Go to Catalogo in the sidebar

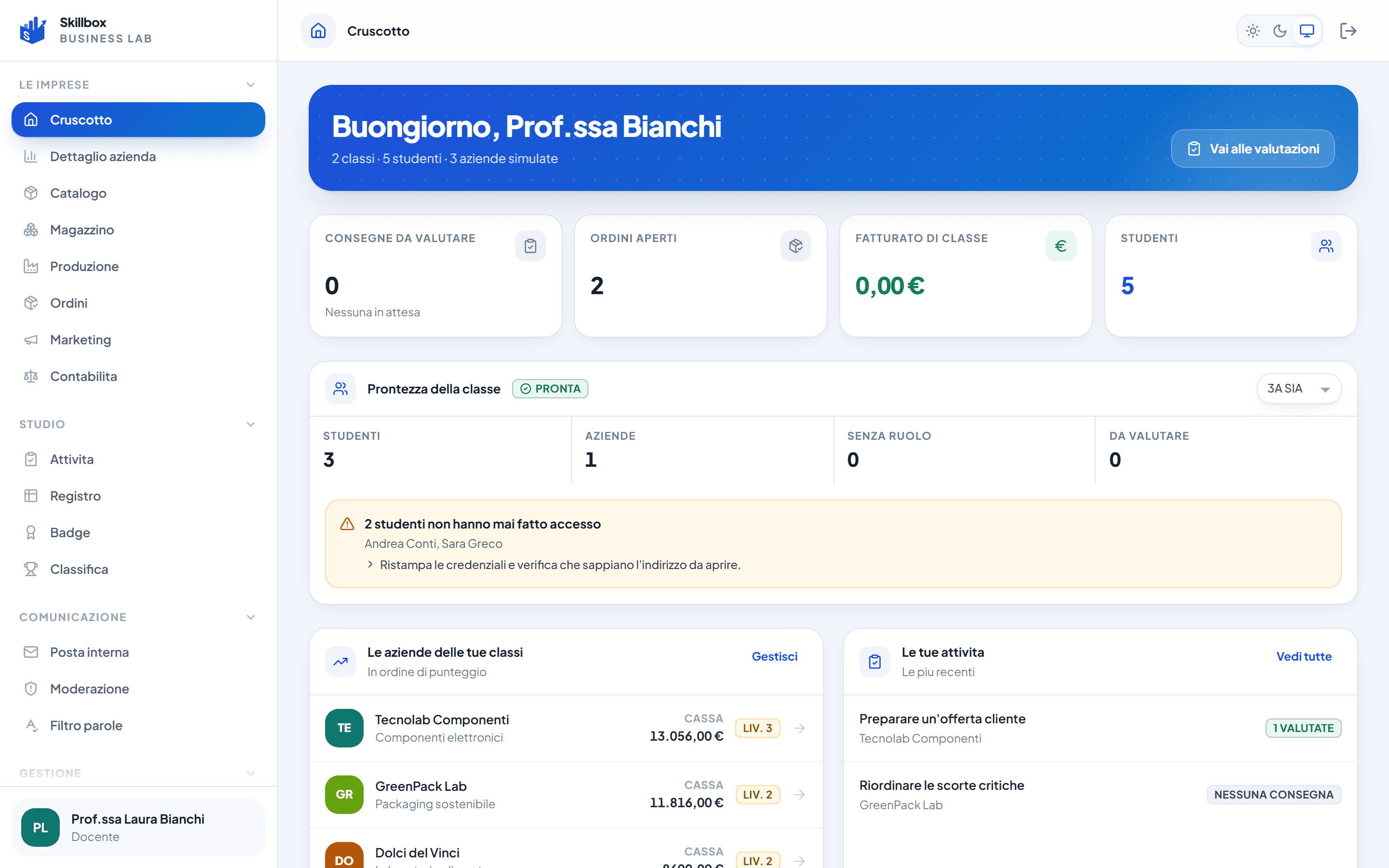[x=138, y=193]
